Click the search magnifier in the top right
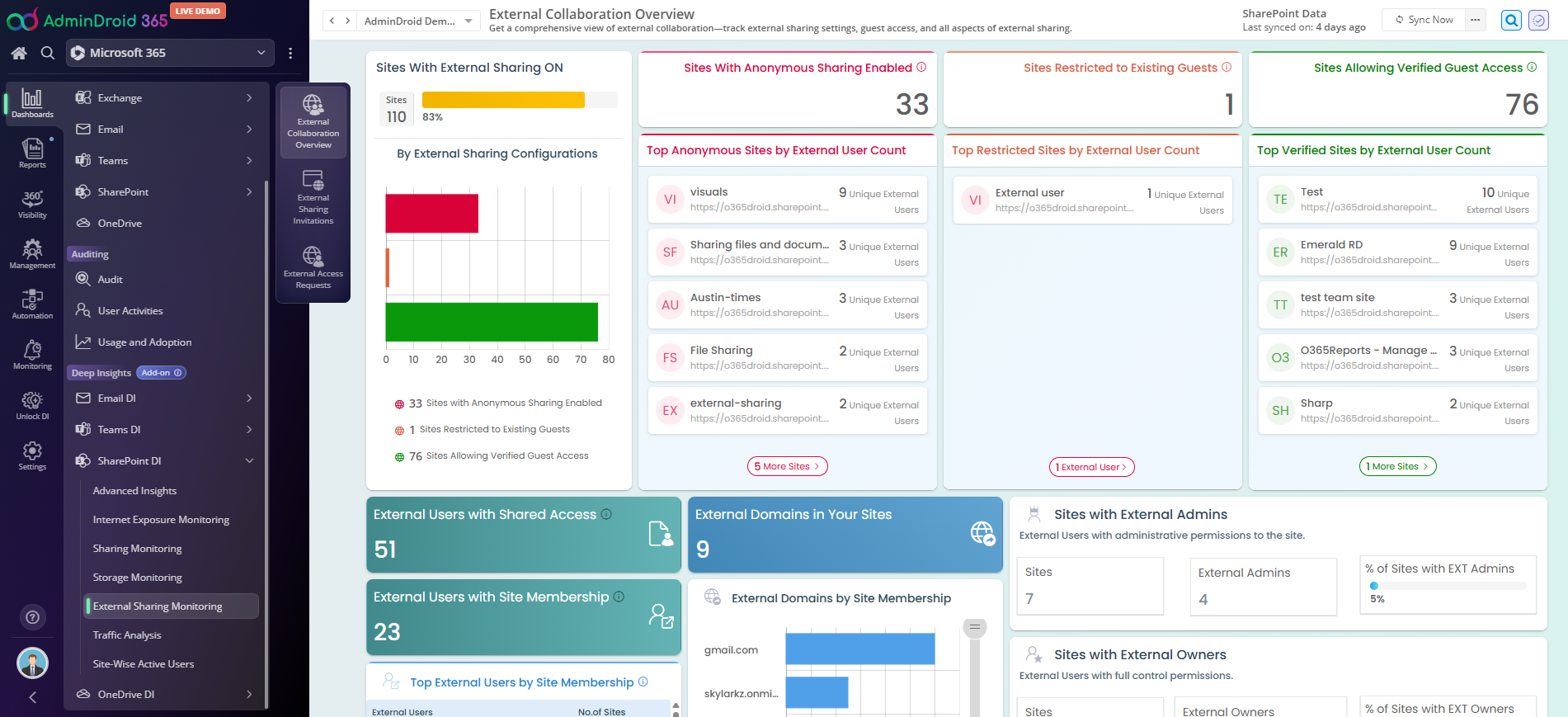This screenshot has width=1568, height=717. [x=1510, y=20]
